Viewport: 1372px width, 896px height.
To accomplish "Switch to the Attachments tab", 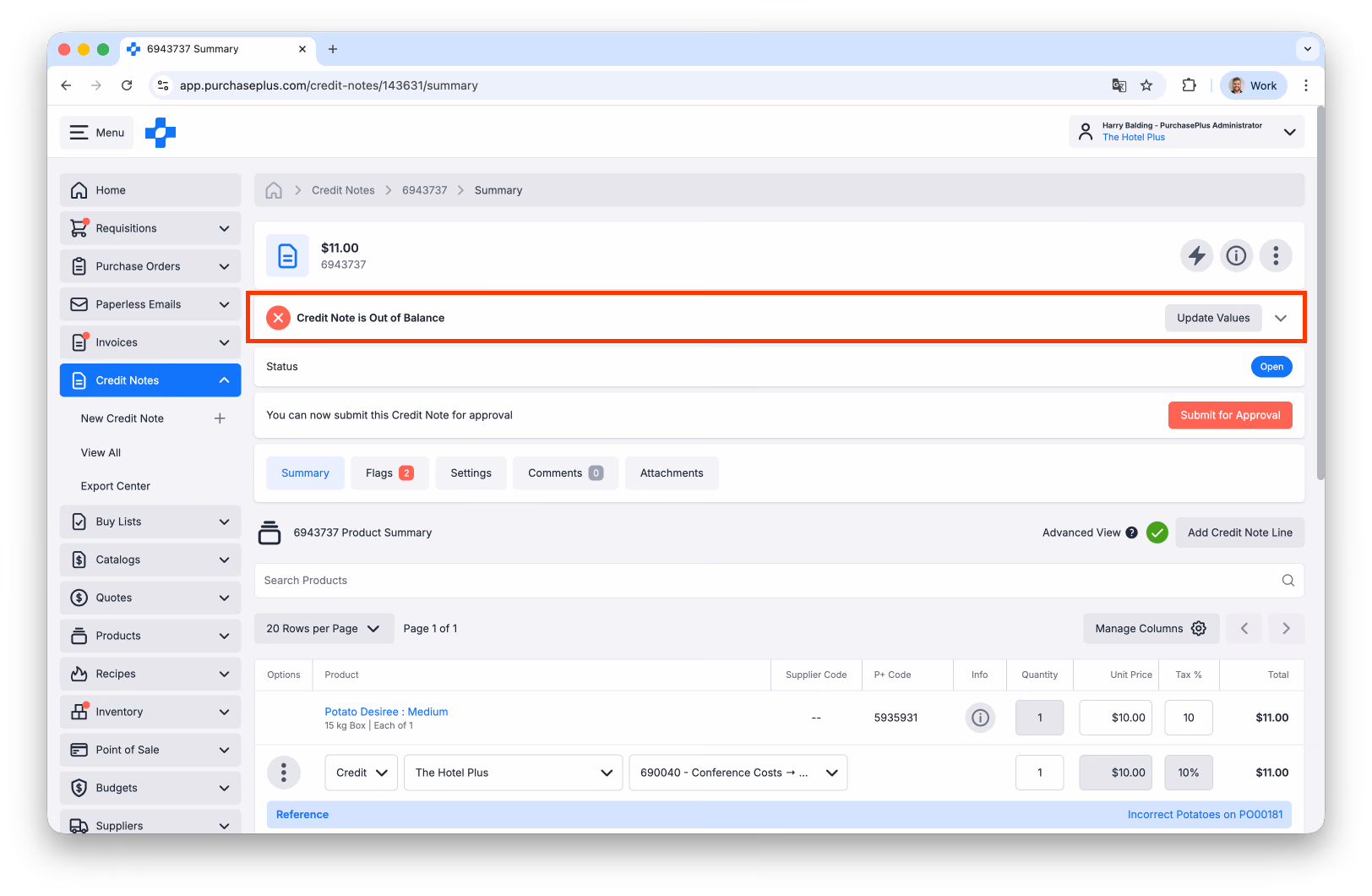I will (672, 473).
